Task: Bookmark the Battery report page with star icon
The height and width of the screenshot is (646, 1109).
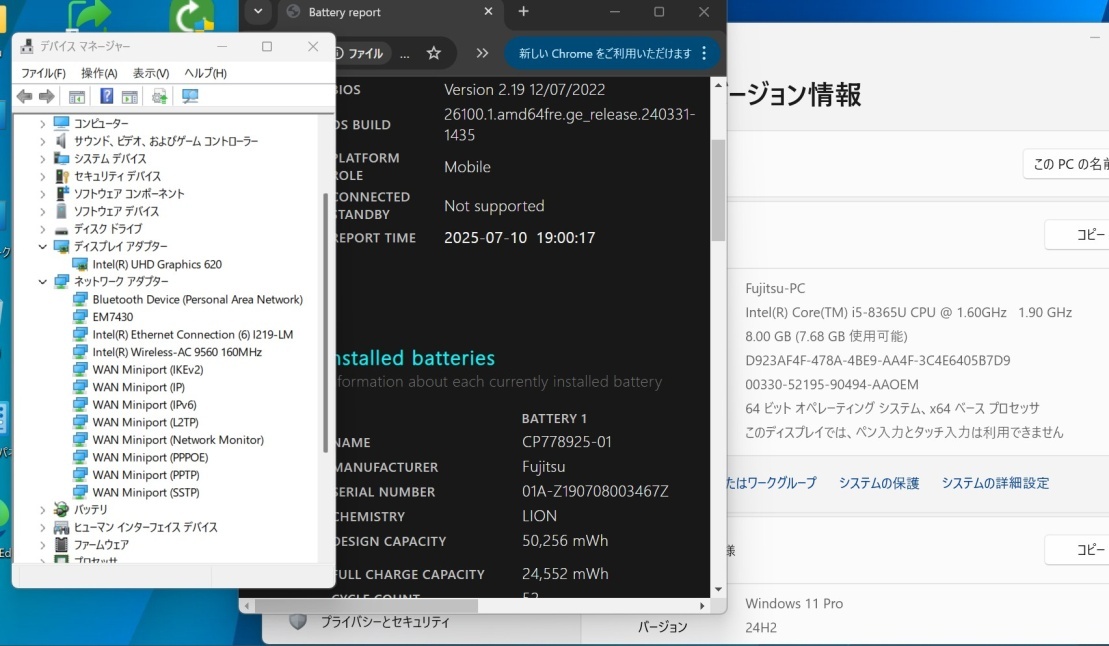Action: (434, 53)
